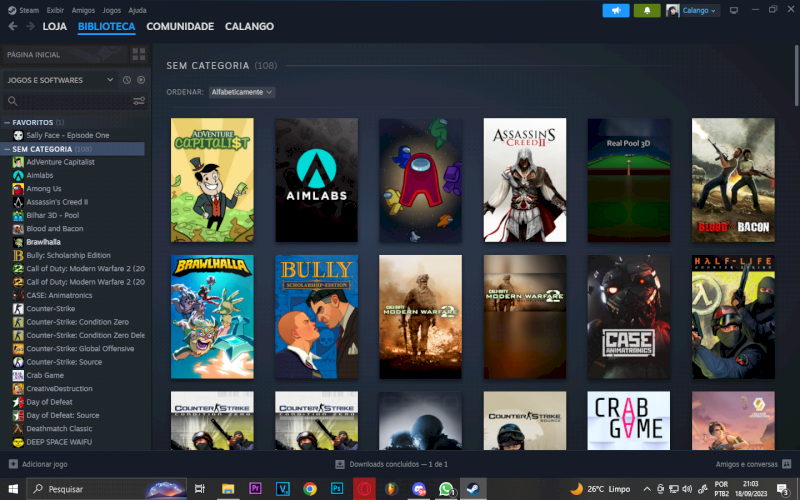Click the Aimlabs icon in the sidebar list
The height and width of the screenshot is (500, 800).
point(18,175)
